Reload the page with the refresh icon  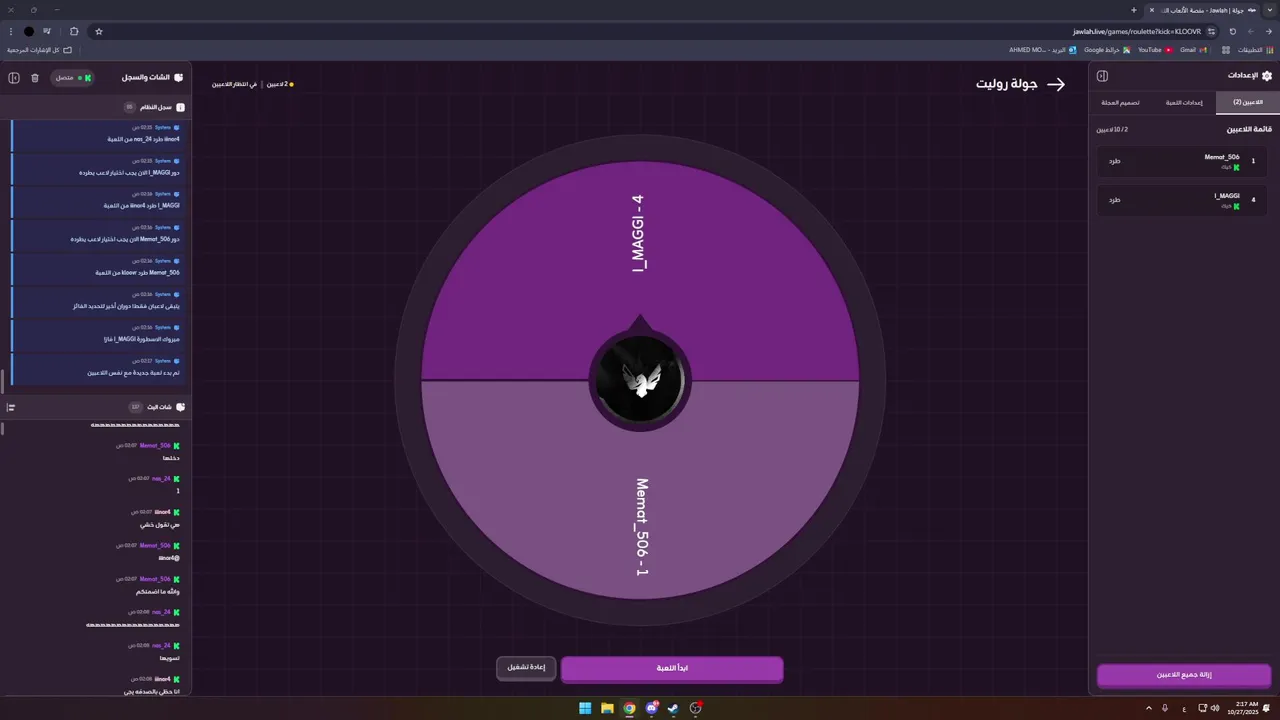pos(1233,31)
